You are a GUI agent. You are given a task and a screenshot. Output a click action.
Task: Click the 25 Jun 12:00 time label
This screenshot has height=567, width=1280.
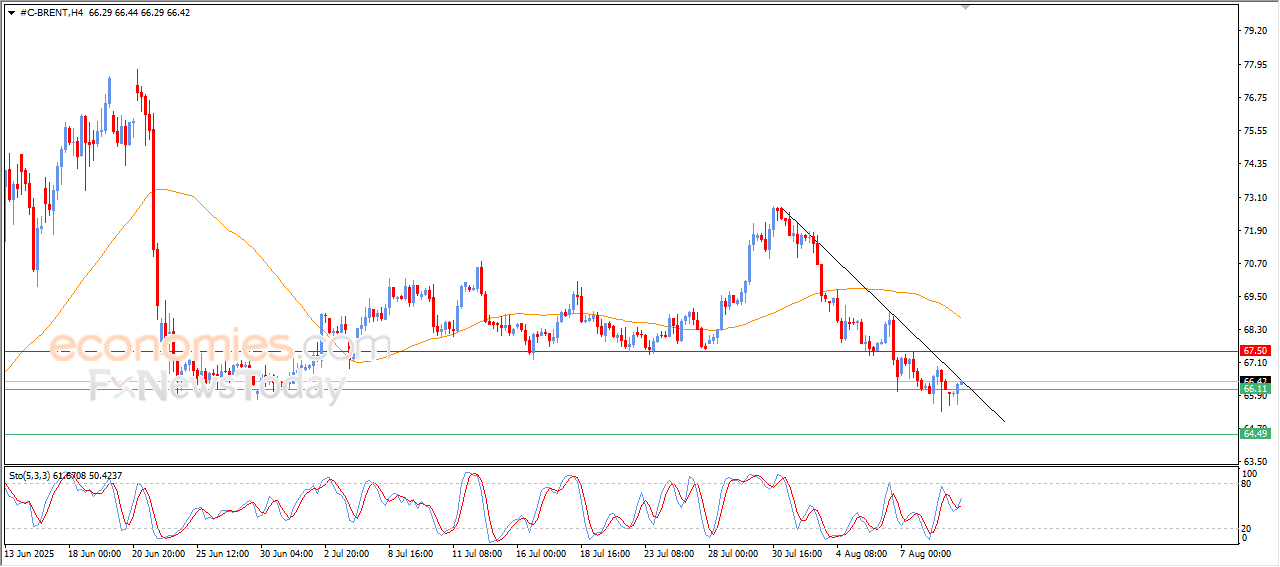coord(223,552)
